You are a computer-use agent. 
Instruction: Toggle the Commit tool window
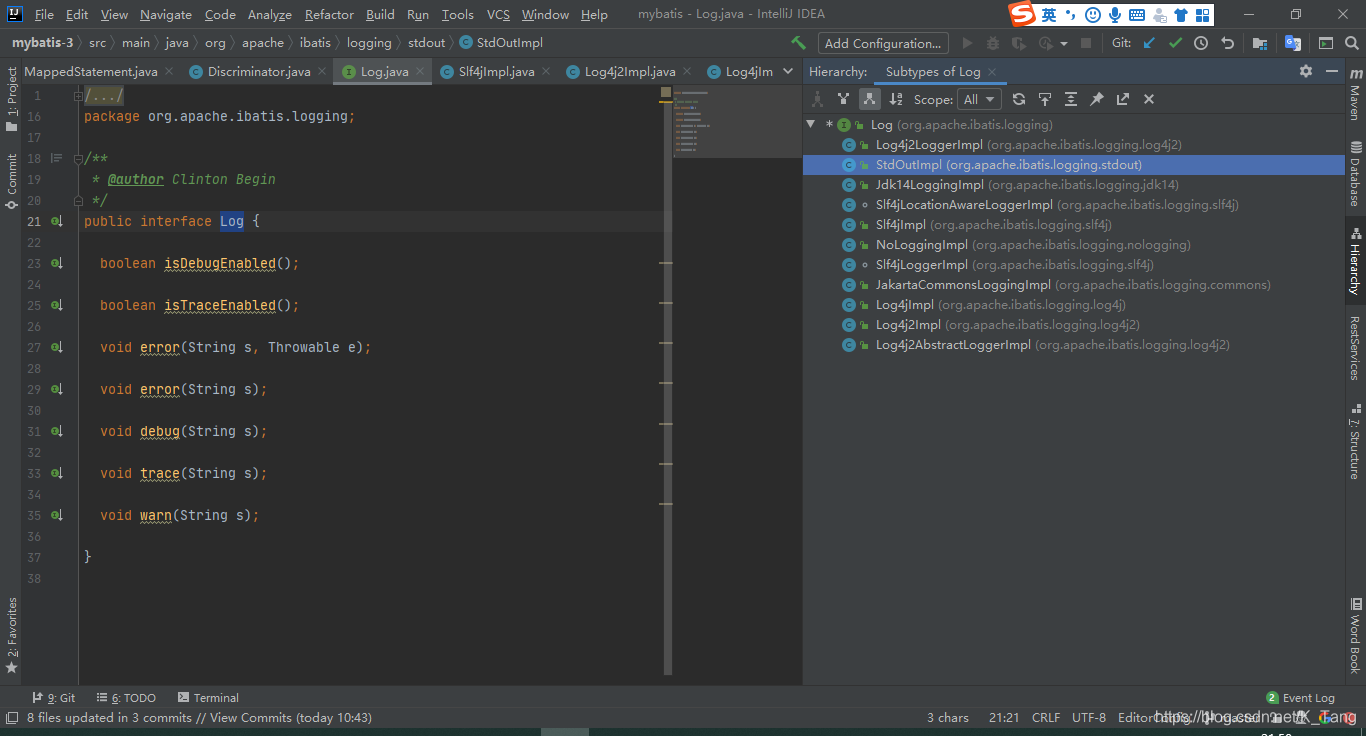pos(11,180)
